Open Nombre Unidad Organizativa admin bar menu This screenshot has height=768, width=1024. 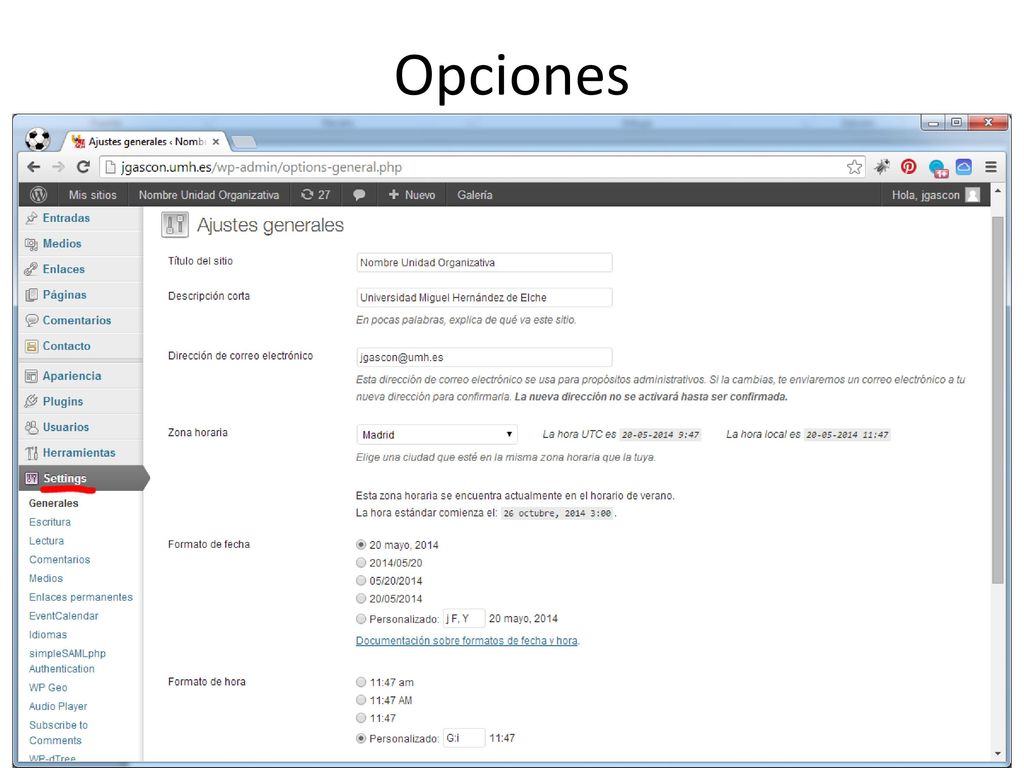pos(209,195)
